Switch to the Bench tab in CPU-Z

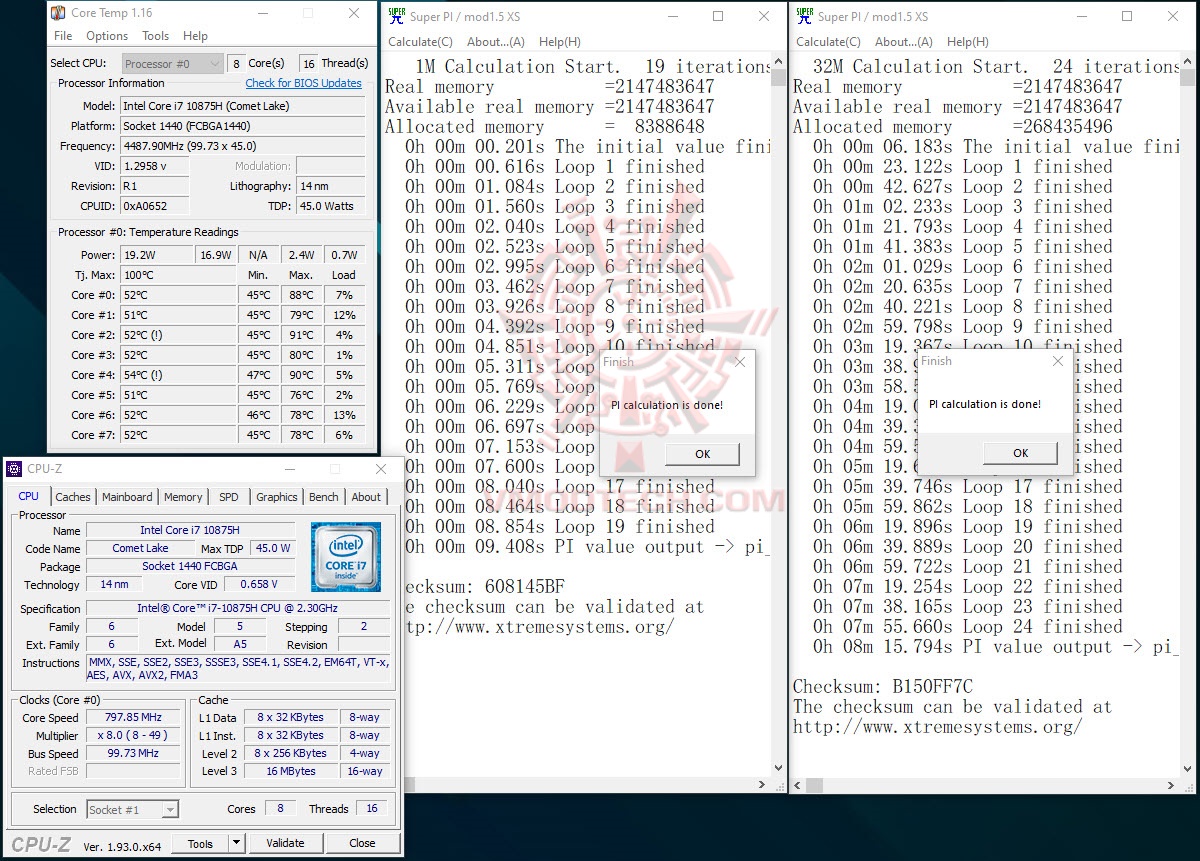click(x=324, y=497)
